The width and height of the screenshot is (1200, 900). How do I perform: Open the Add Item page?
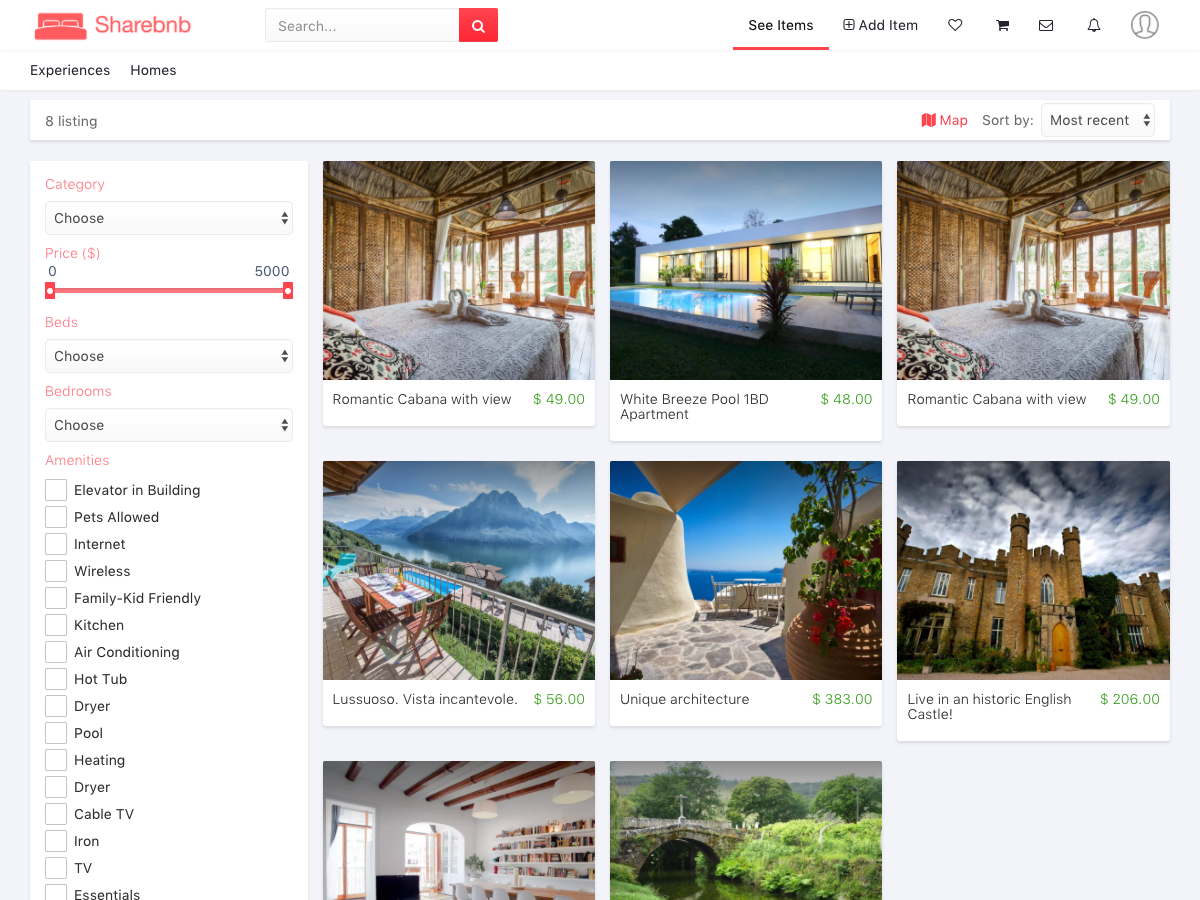pyautogui.click(x=880, y=25)
